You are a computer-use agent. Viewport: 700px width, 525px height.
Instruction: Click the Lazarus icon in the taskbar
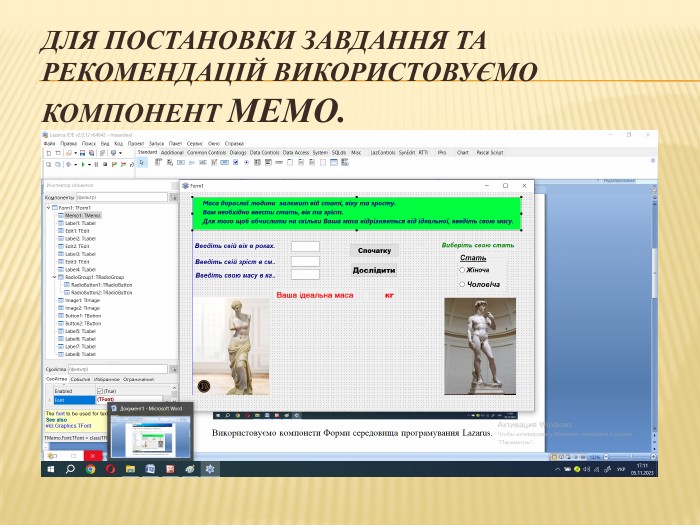tap(210, 469)
